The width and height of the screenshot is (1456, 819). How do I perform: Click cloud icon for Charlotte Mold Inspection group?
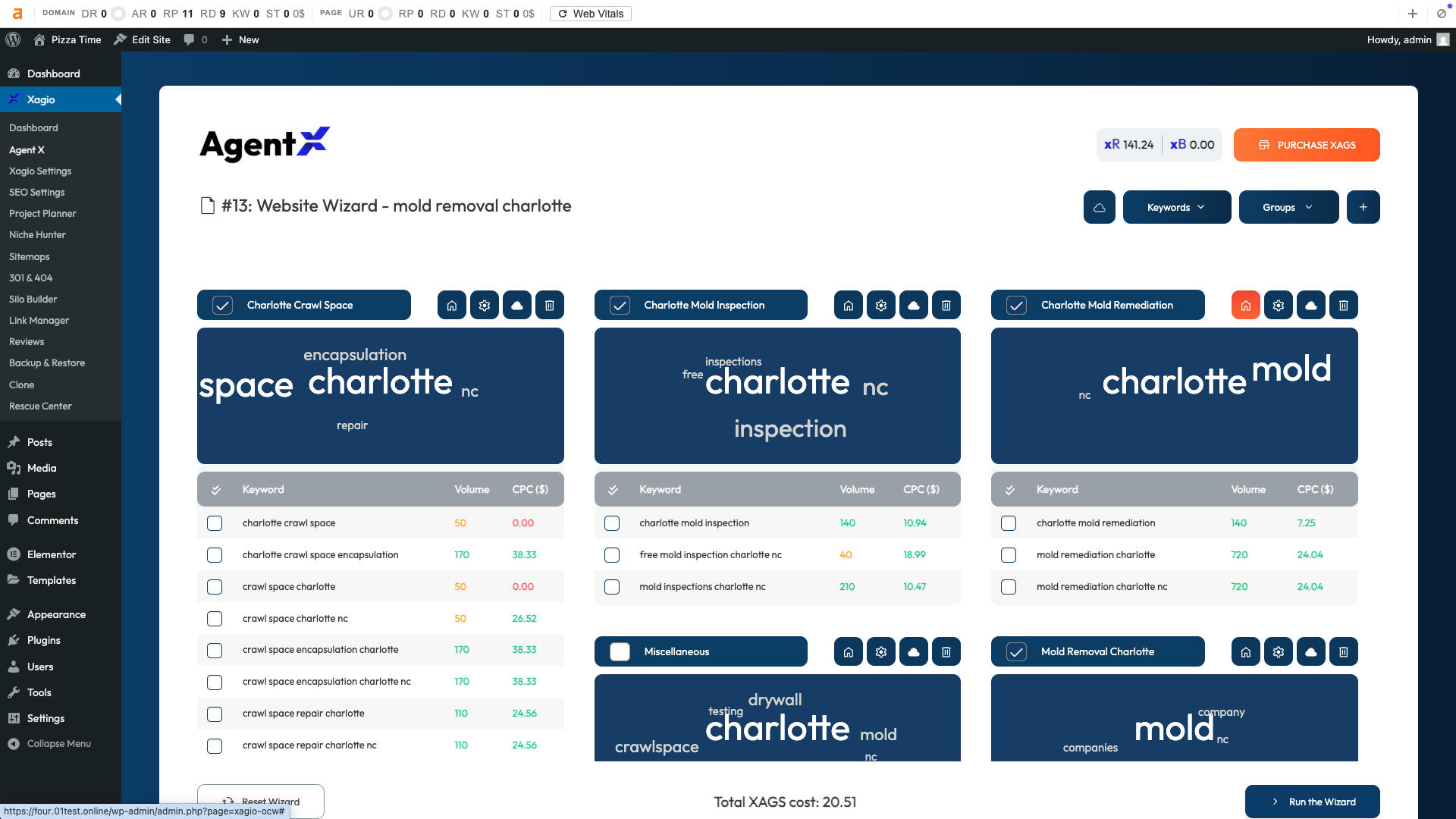click(914, 305)
